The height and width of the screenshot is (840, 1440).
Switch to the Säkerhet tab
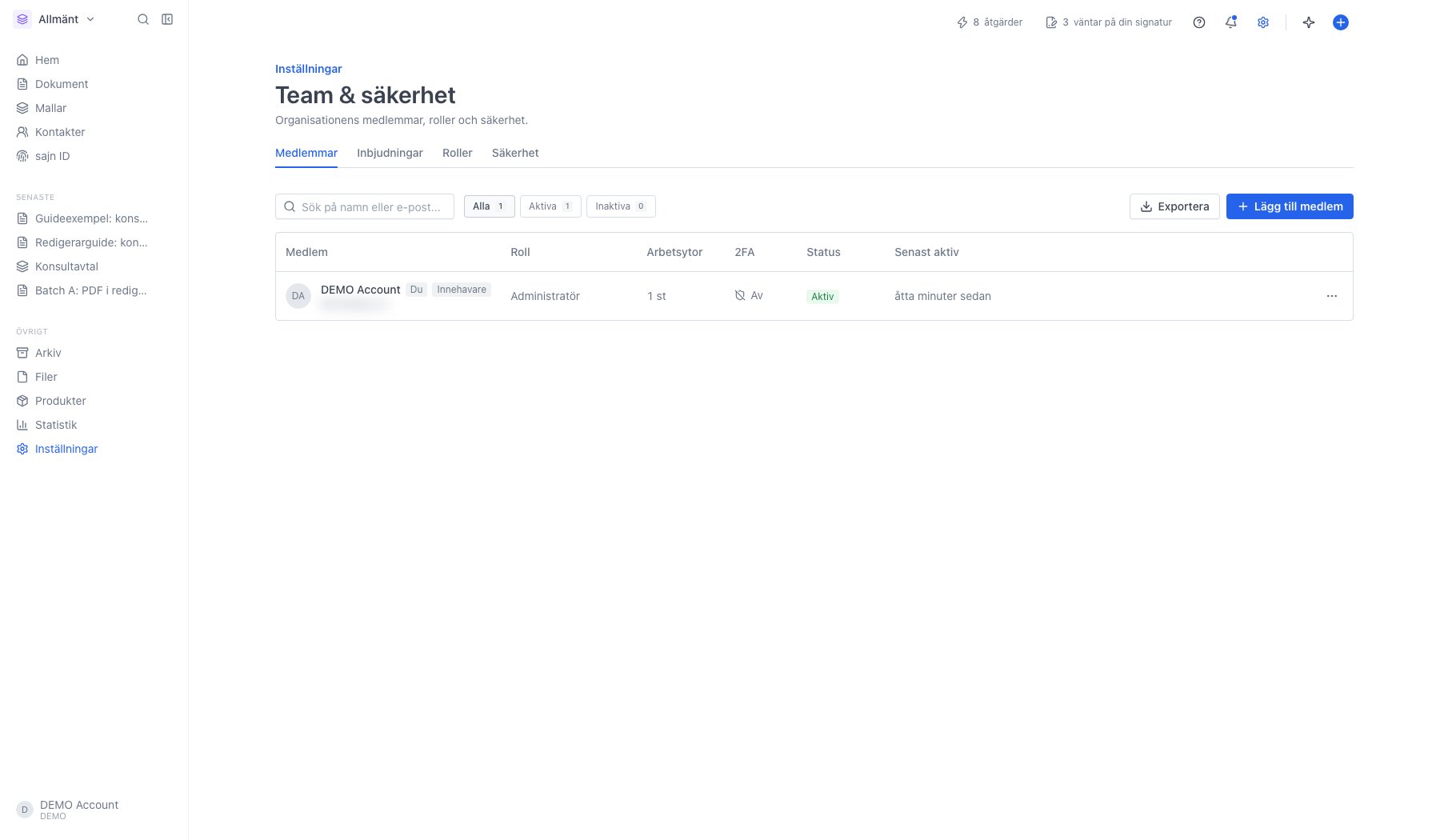coord(515,153)
